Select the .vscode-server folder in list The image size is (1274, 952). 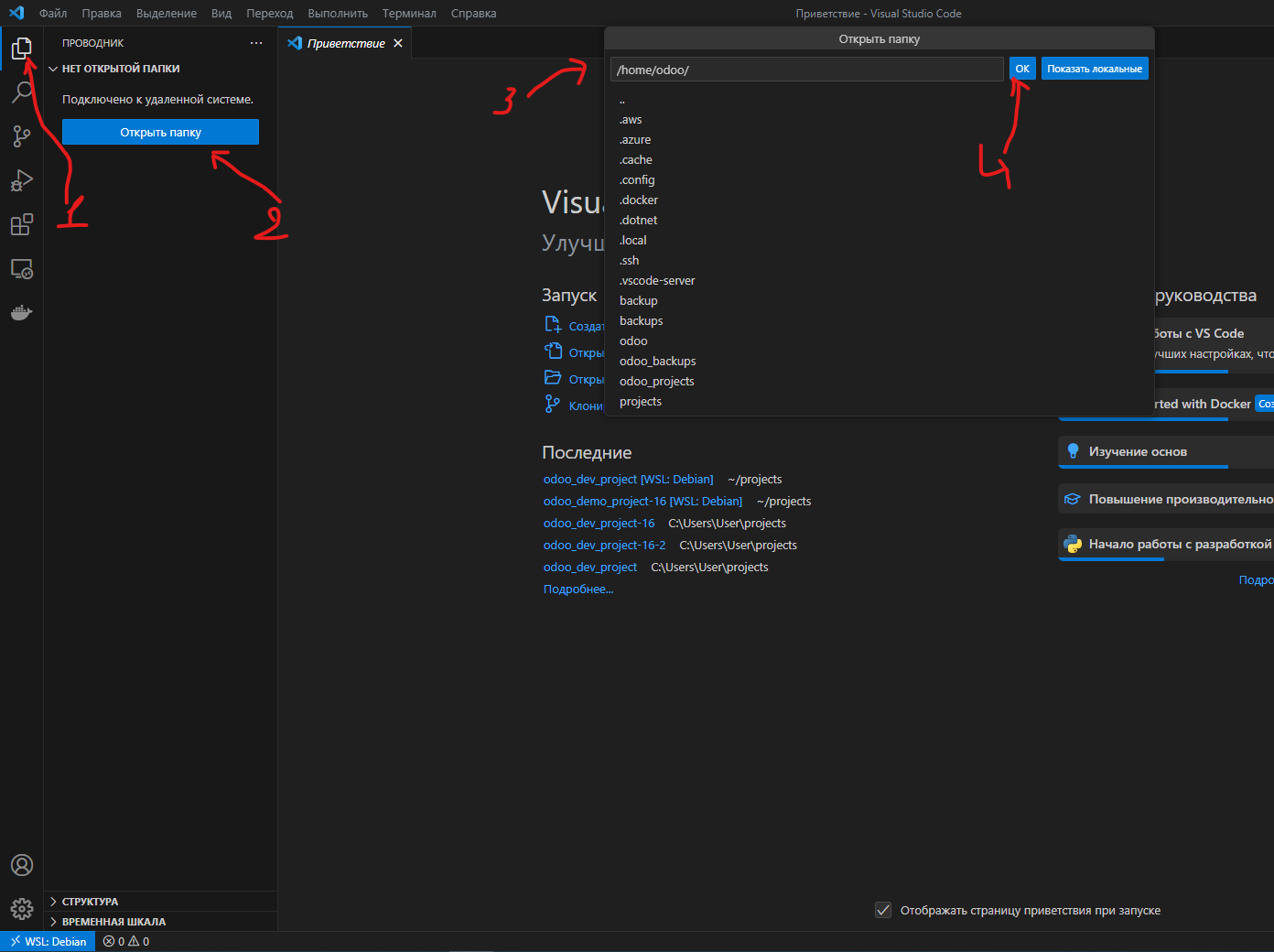tap(880, 281)
